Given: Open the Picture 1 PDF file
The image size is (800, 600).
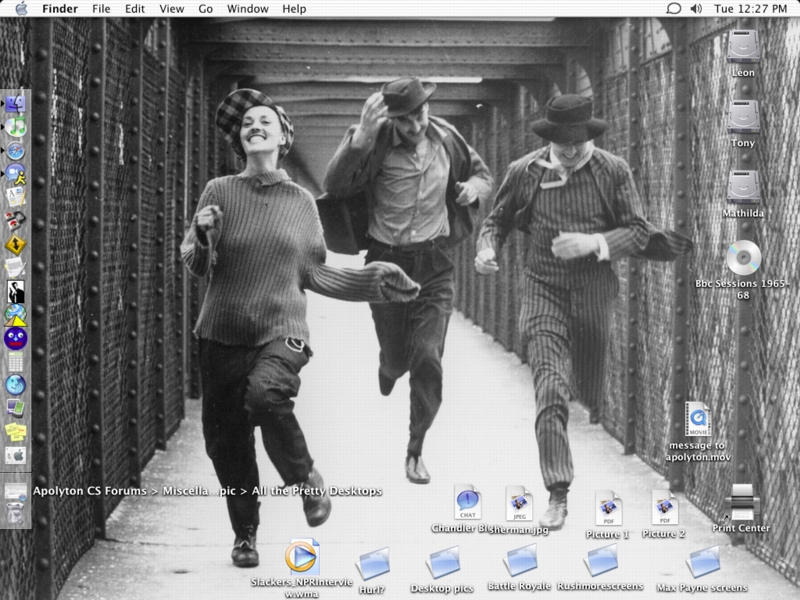Looking at the screenshot, I should pyautogui.click(x=608, y=508).
